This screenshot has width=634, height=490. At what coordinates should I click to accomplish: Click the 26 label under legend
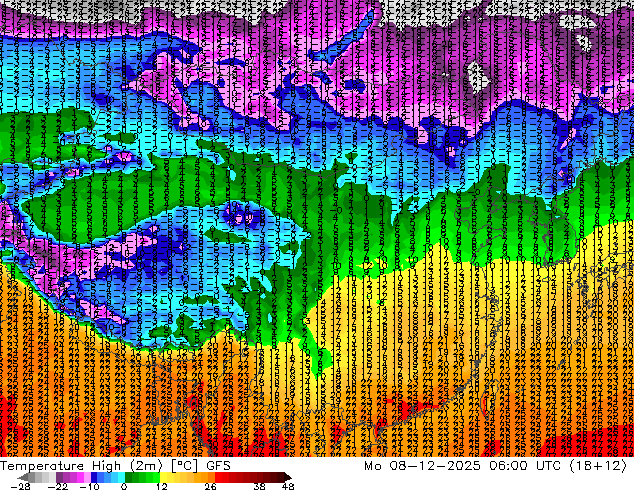tap(210, 486)
